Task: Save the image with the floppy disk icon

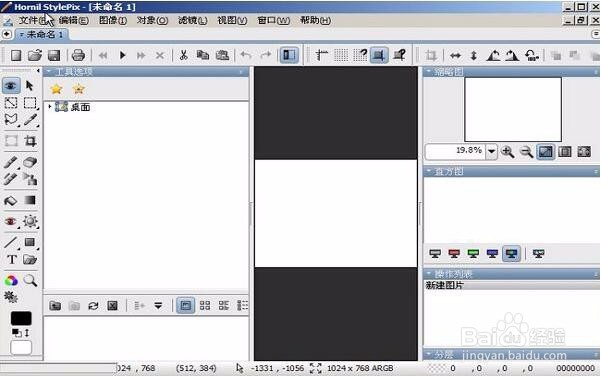Action: (x=54, y=56)
